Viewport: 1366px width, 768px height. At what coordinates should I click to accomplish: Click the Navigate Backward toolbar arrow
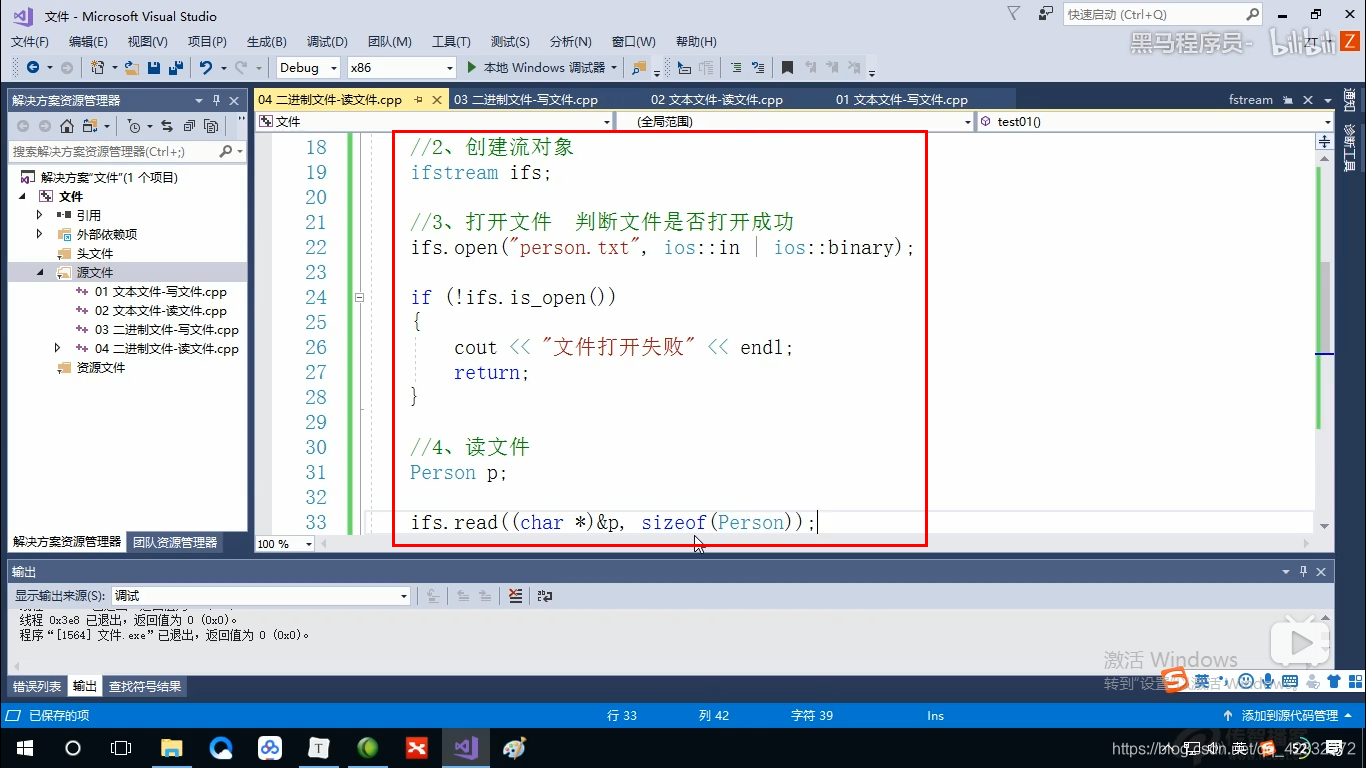[32, 67]
